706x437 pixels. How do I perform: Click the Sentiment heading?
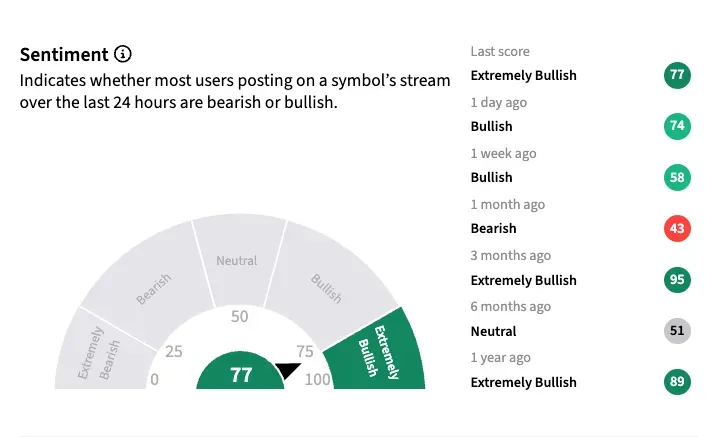pos(64,54)
